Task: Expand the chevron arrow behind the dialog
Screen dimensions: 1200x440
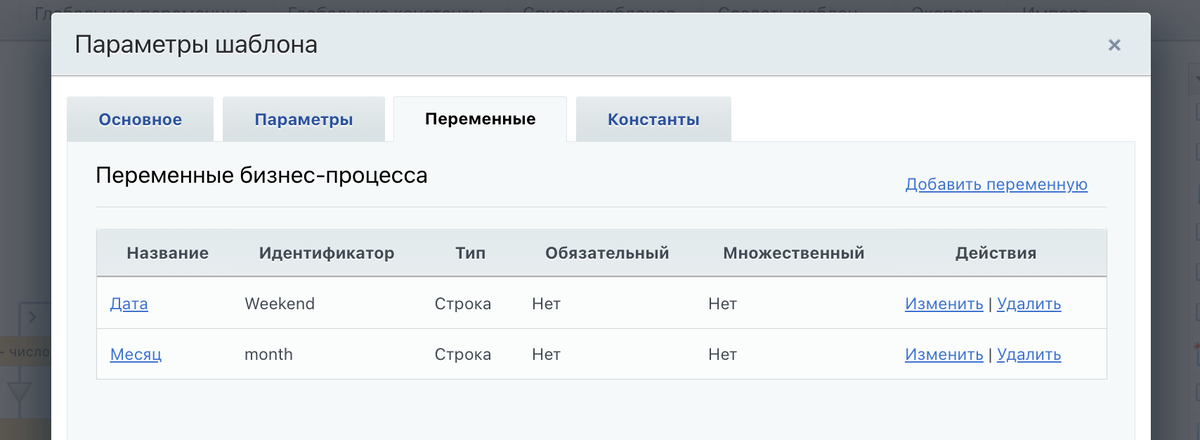Action: (32, 318)
